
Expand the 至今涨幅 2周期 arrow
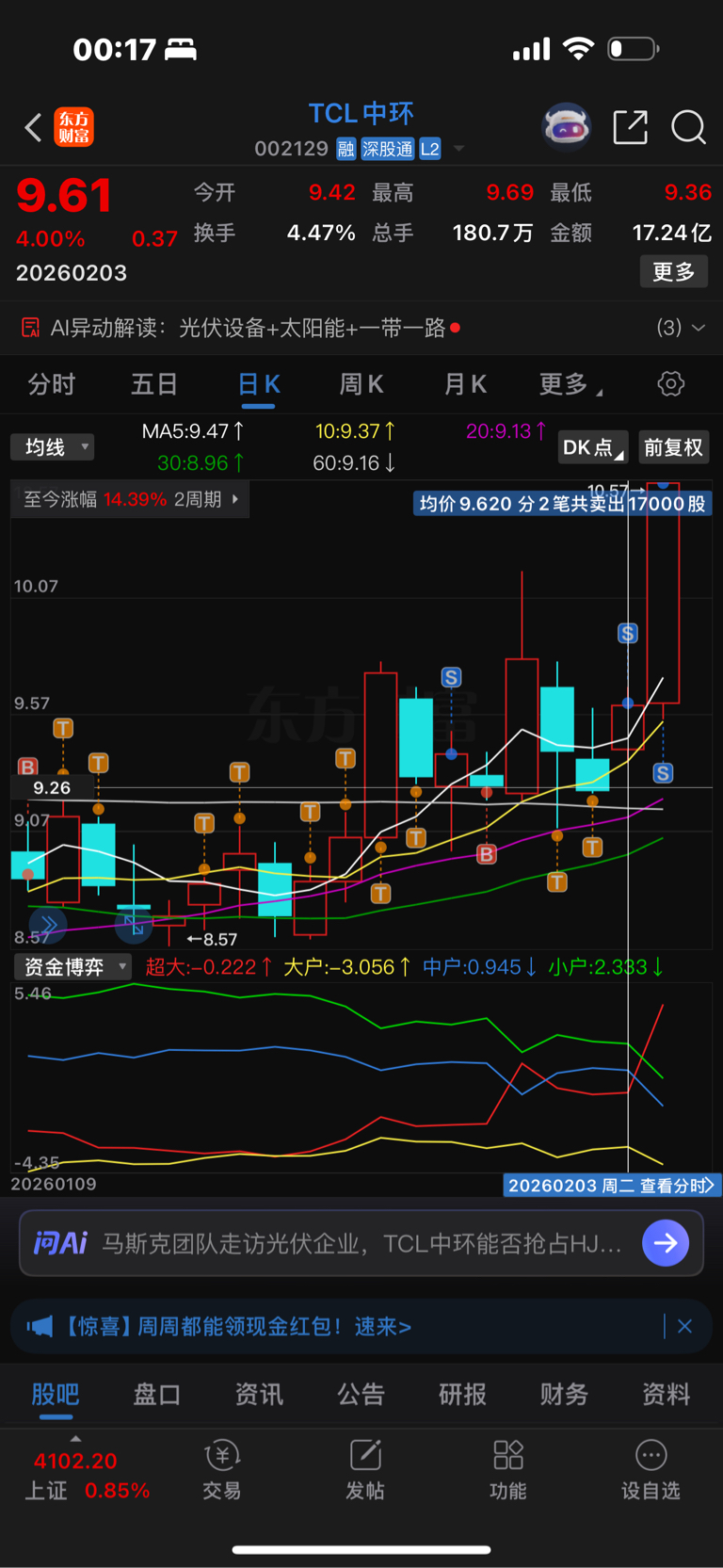[235, 499]
